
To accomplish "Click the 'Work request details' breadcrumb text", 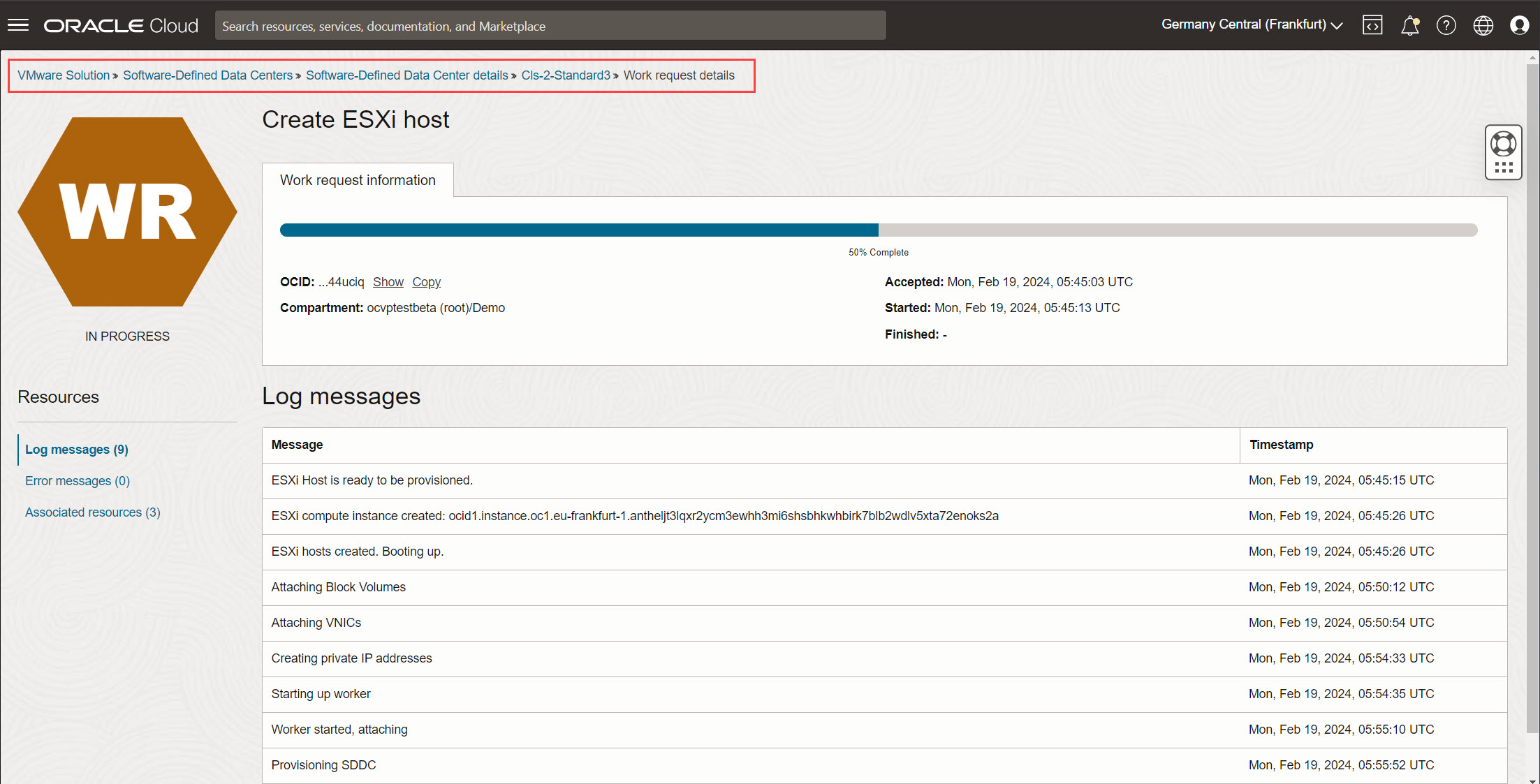I will (679, 75).
